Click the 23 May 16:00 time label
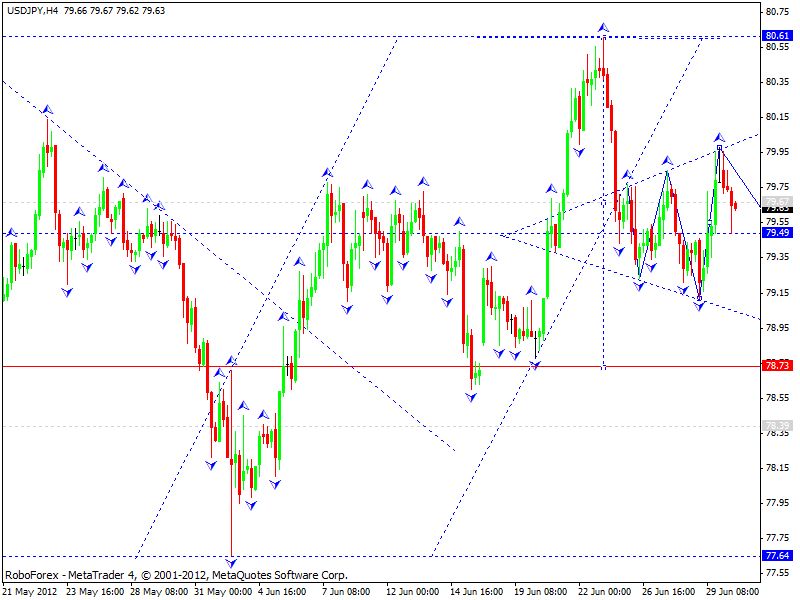 95,592
